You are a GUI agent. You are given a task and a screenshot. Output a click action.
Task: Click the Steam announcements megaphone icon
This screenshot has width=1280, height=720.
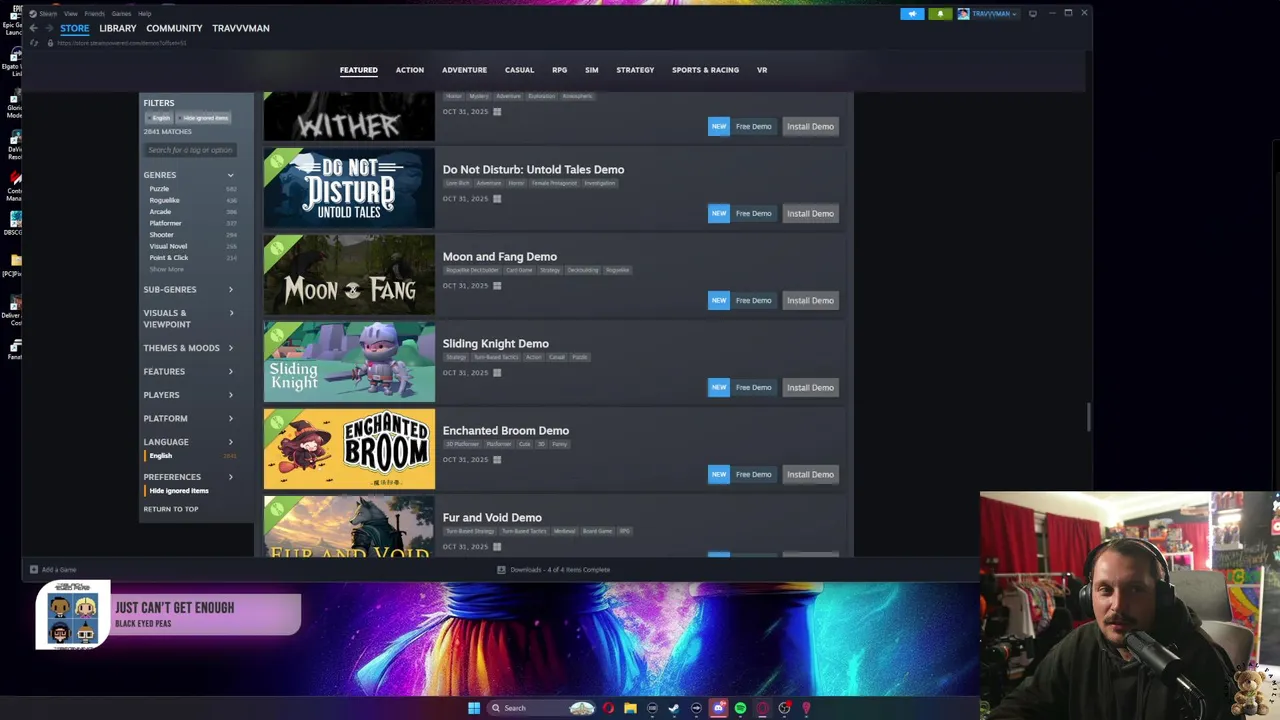tap(912, 14)
